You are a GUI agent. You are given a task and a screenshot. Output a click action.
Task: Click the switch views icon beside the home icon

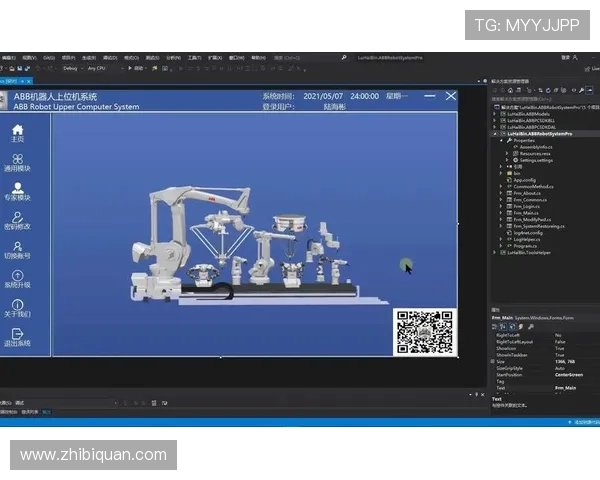518,90
